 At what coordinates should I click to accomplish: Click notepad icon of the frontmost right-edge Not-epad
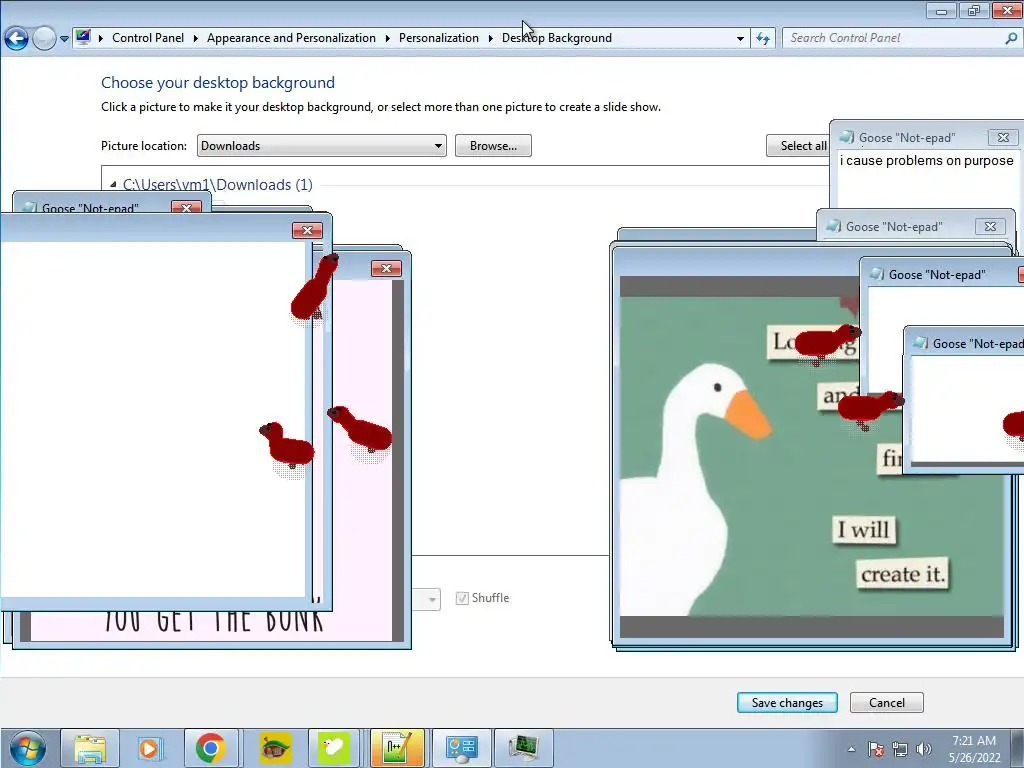click(921, 343)
